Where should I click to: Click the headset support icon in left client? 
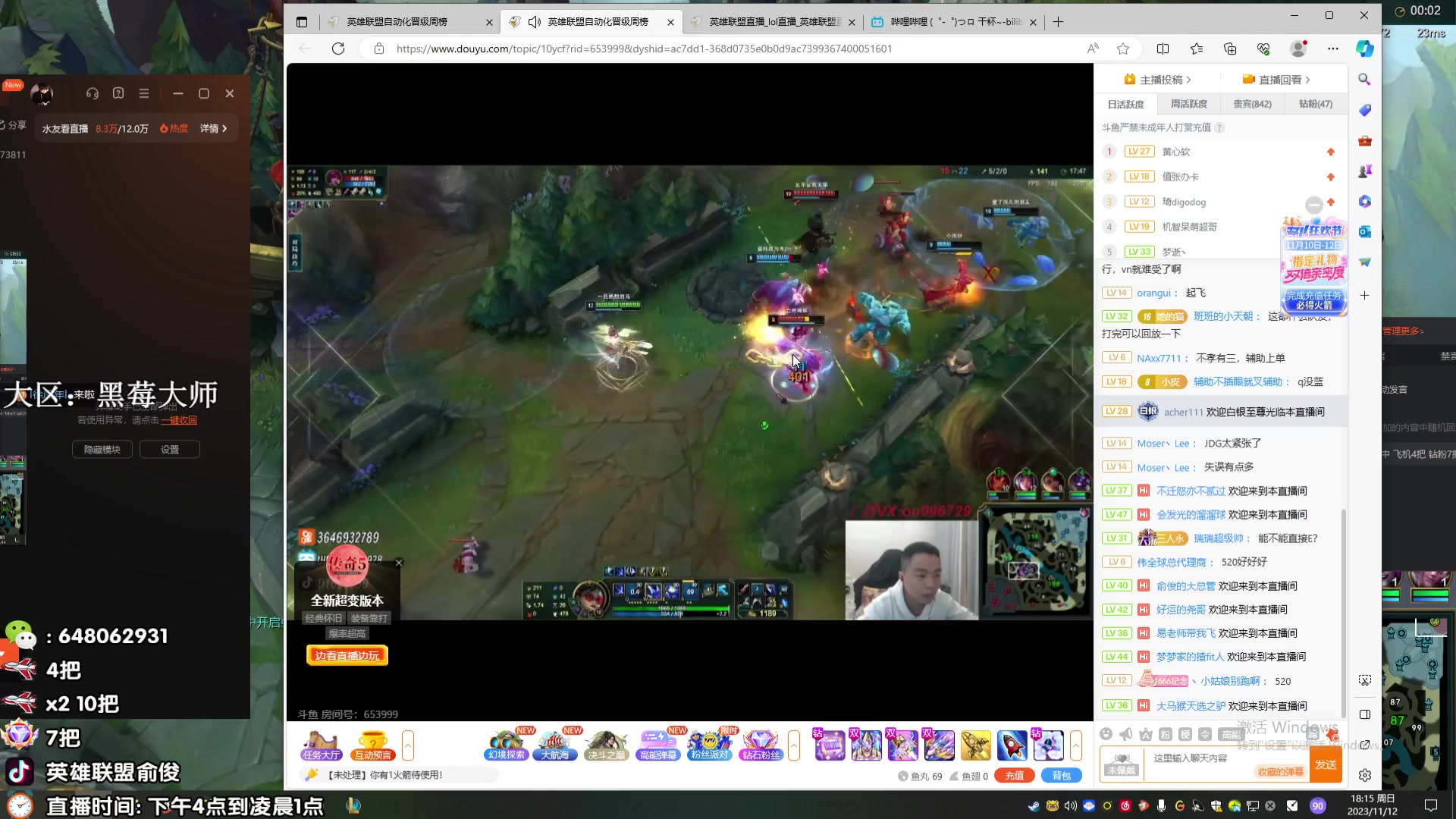point(93,93)
